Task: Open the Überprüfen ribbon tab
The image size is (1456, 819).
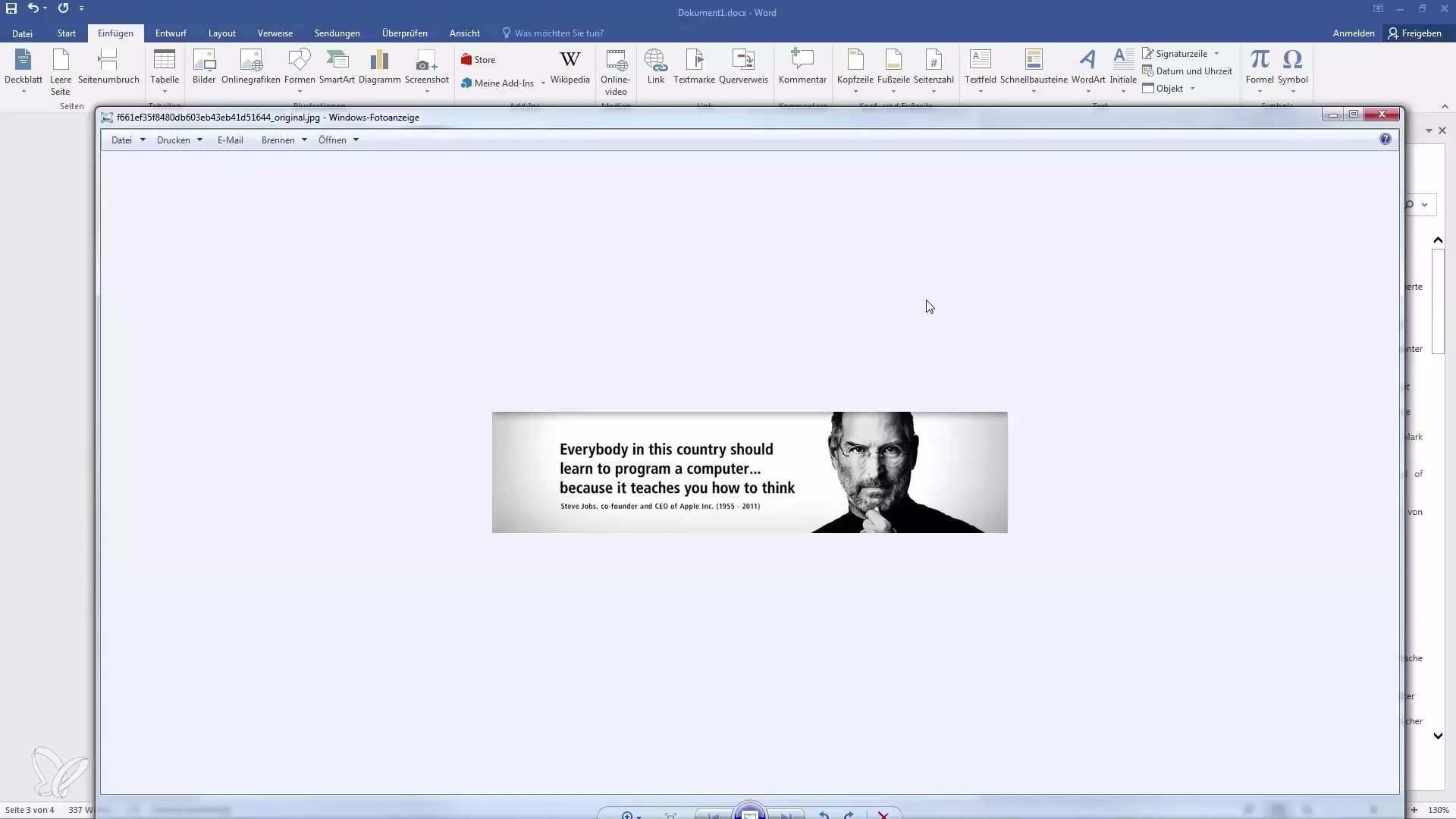Action: (x=404, y=33)
